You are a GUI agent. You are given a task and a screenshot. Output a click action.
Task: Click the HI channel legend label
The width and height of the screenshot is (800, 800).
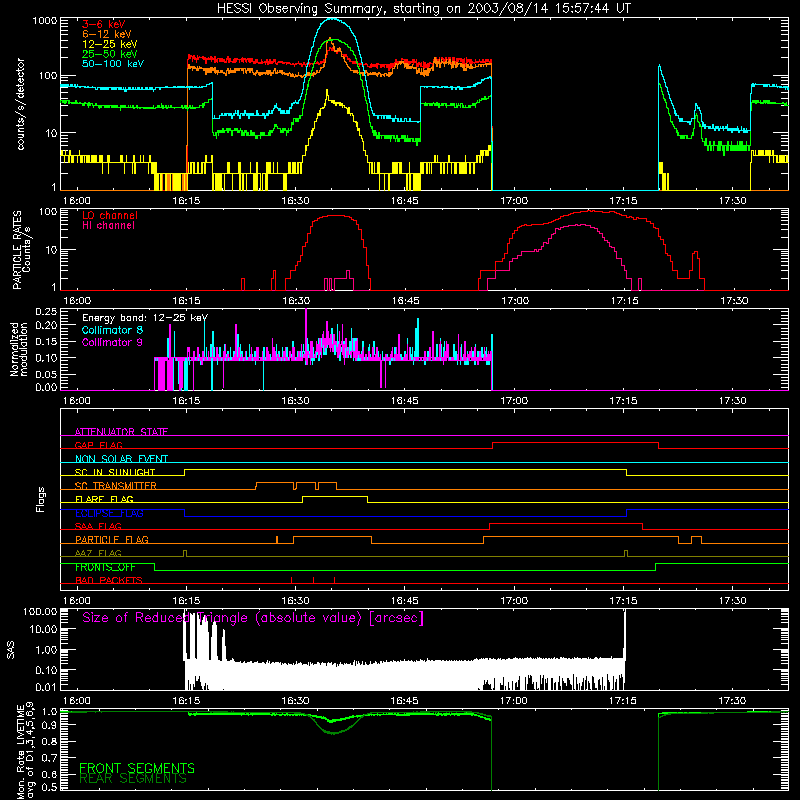(x=108, y=226)
